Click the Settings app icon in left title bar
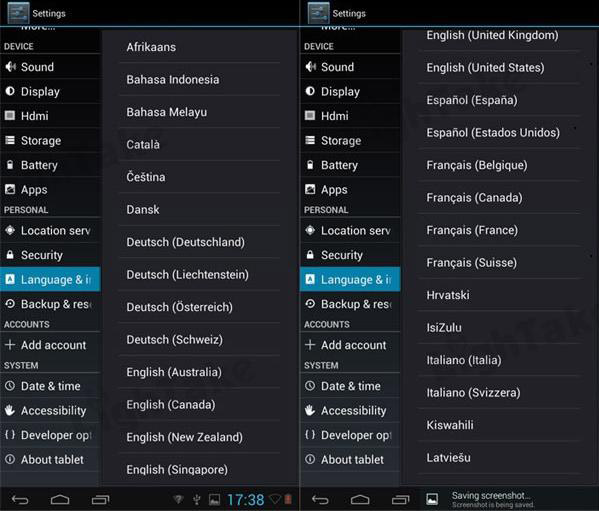599x511 pixels. coord(18,13)
